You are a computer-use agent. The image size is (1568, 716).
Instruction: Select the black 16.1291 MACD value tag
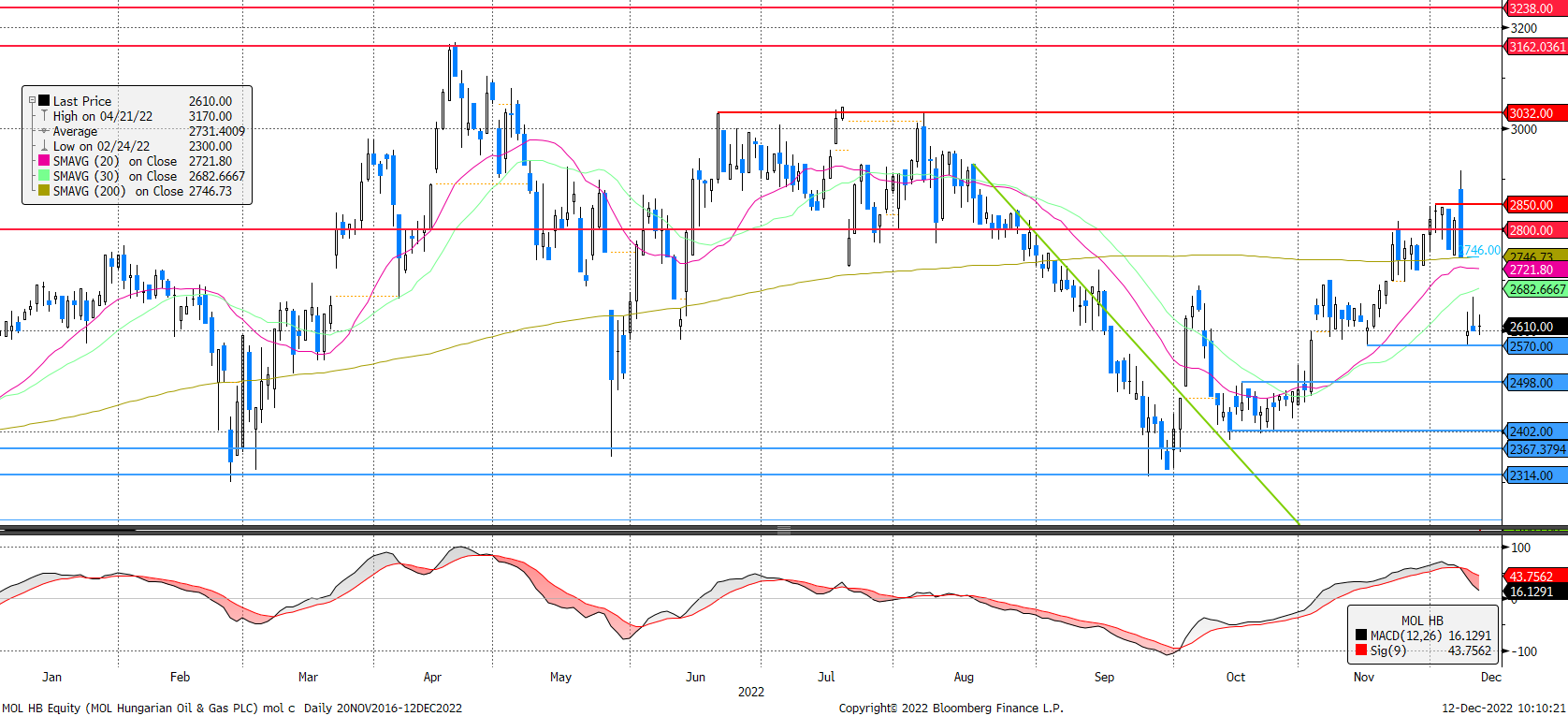click(1534, 592)
